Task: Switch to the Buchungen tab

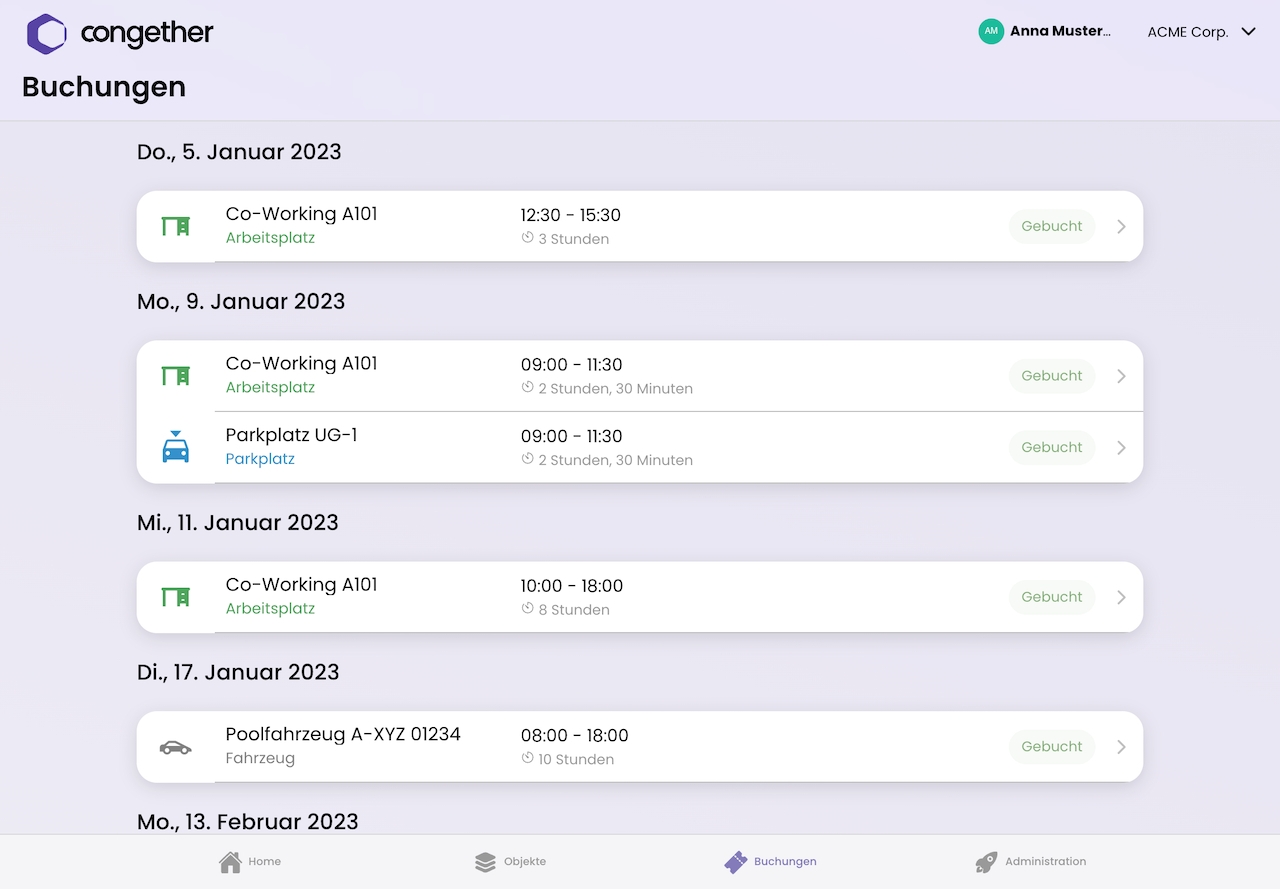Action: click(x=770, y=862)
